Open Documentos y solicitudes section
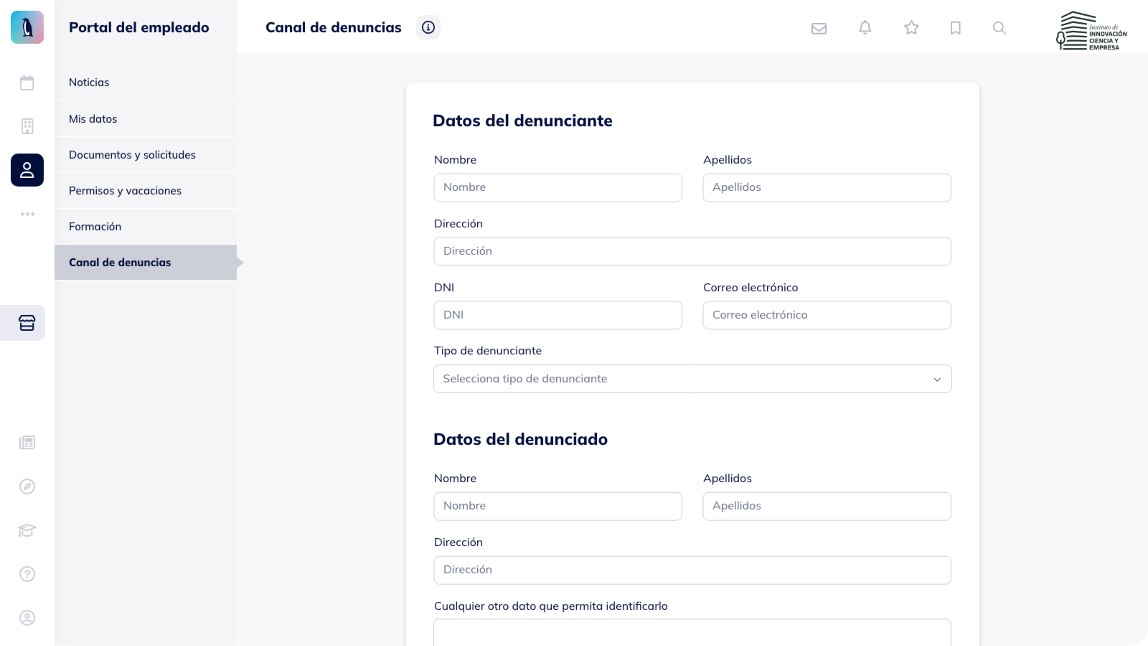This screenshot has width=1148, height=646. coord(133,155)
